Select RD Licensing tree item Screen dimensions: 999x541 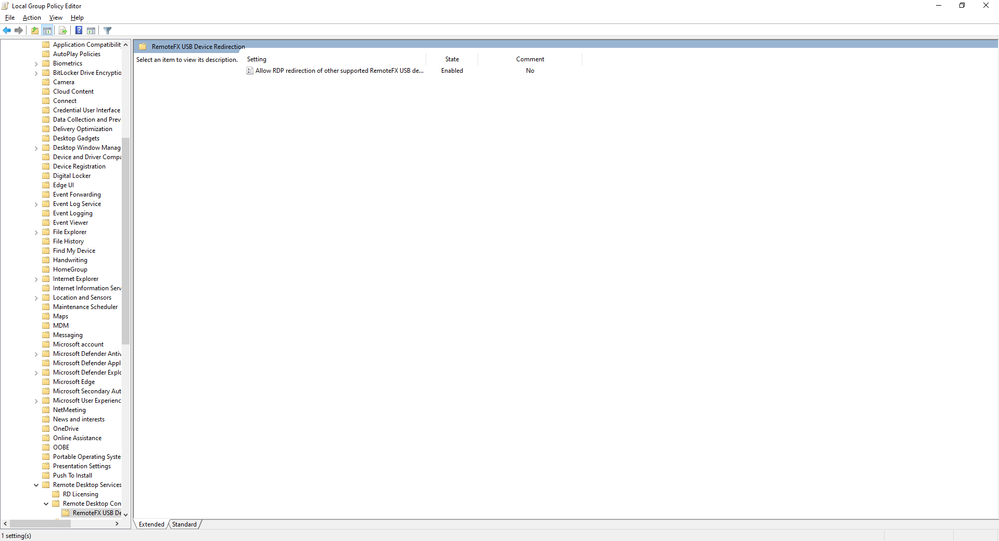pos(80,494)
